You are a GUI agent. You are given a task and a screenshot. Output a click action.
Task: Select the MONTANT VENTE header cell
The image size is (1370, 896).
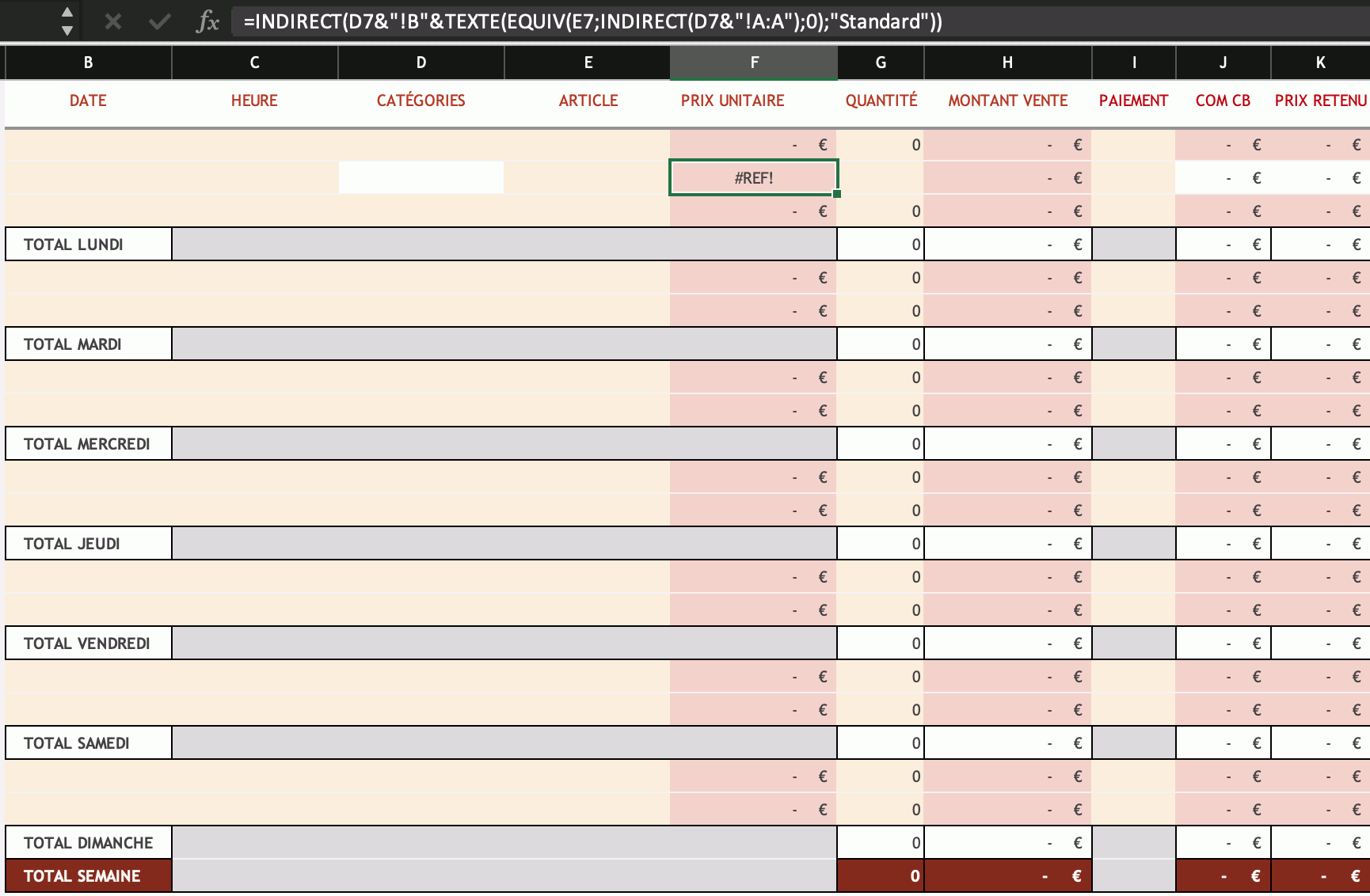point(1007,101)
